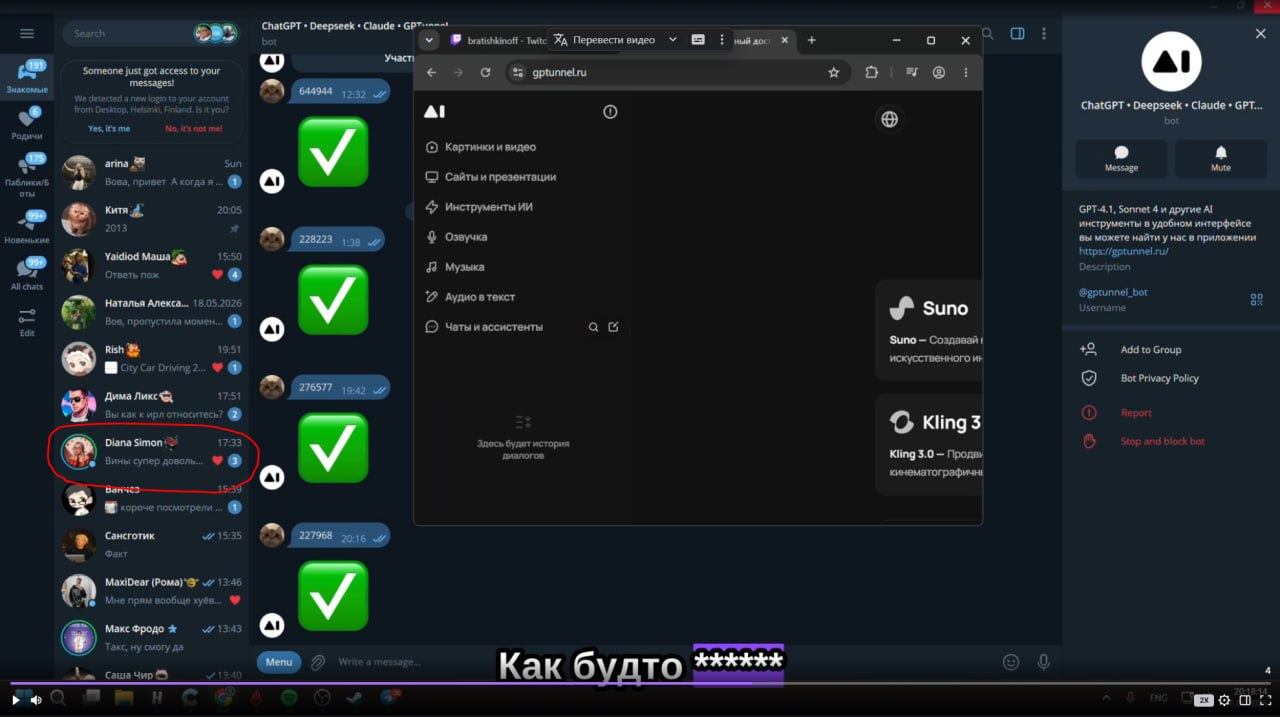Open the emoji picker smiley icon
The image size is (1280, 717).
pos(1011,662)
